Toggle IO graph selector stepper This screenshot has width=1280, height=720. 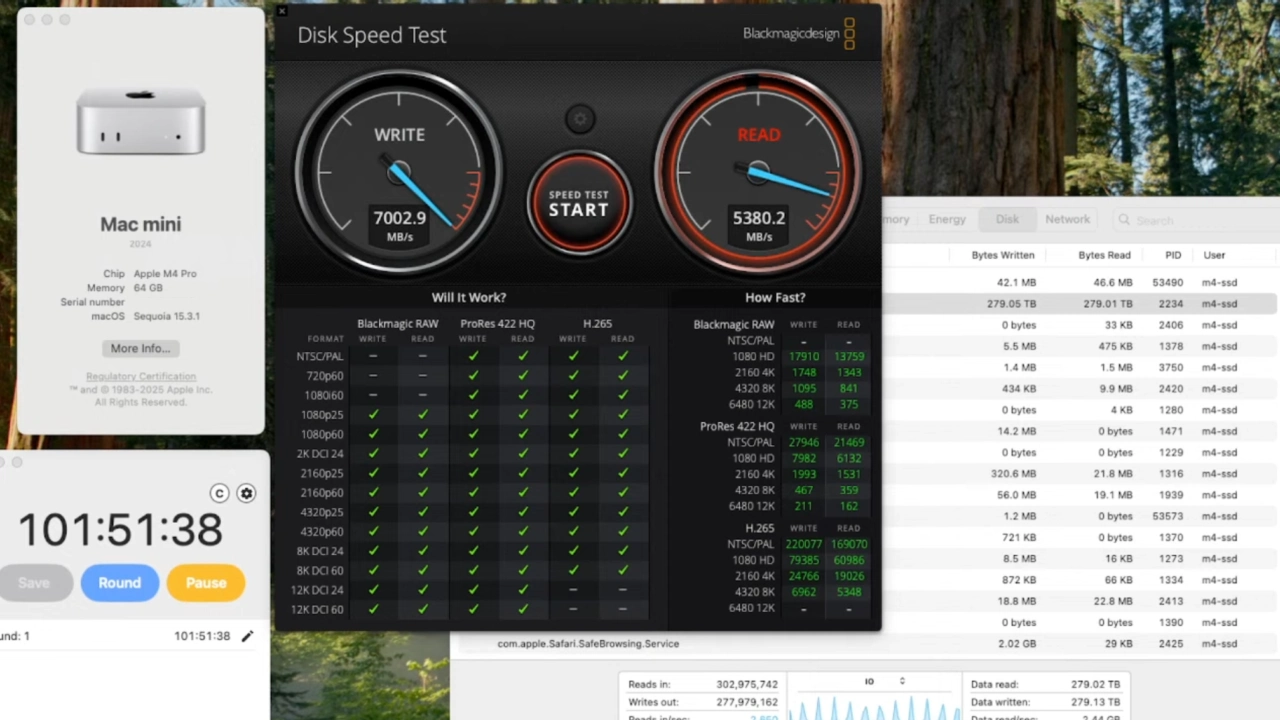pos(902,681)
